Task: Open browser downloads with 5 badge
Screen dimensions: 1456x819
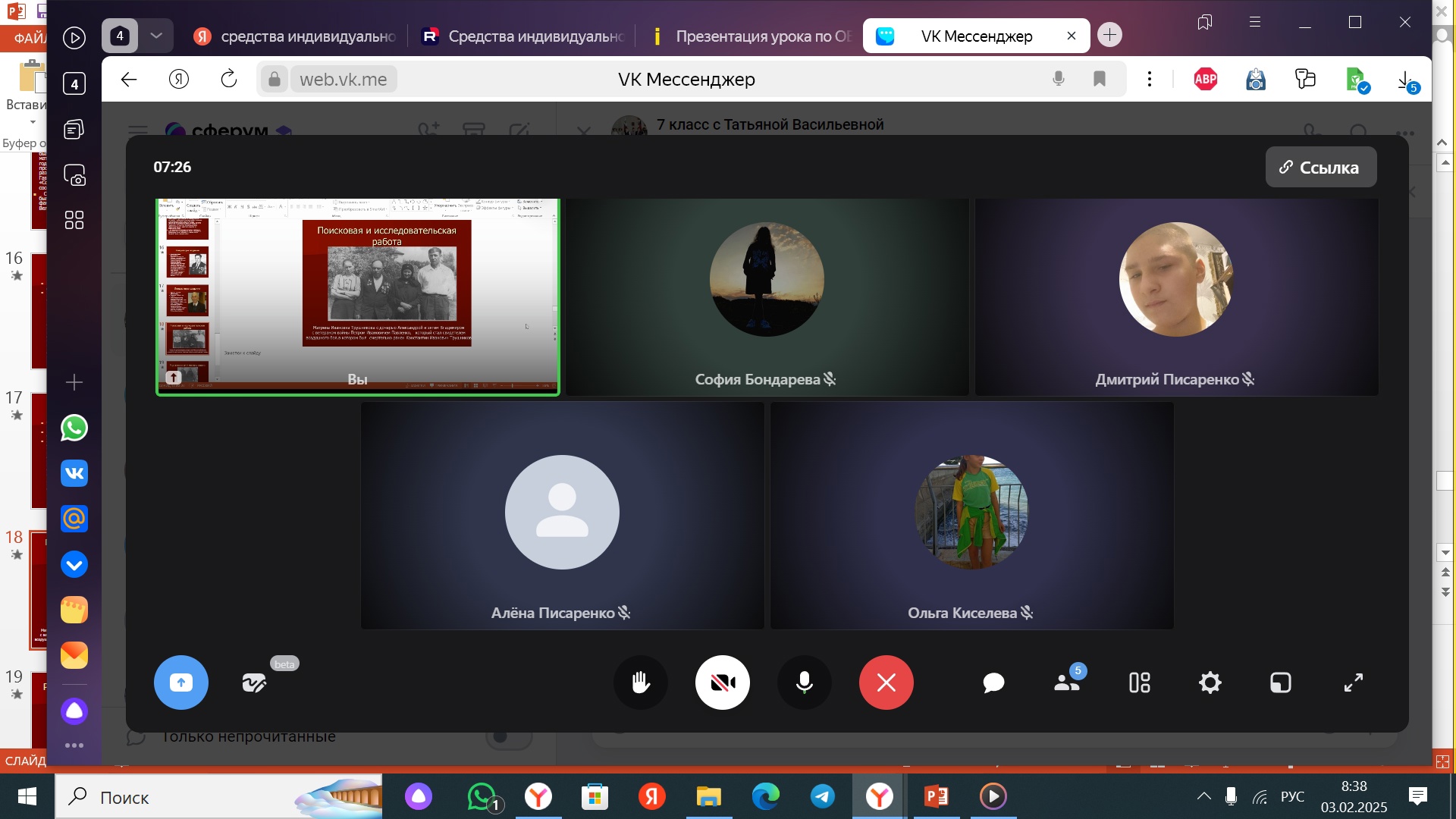Action: [1407, 80]
